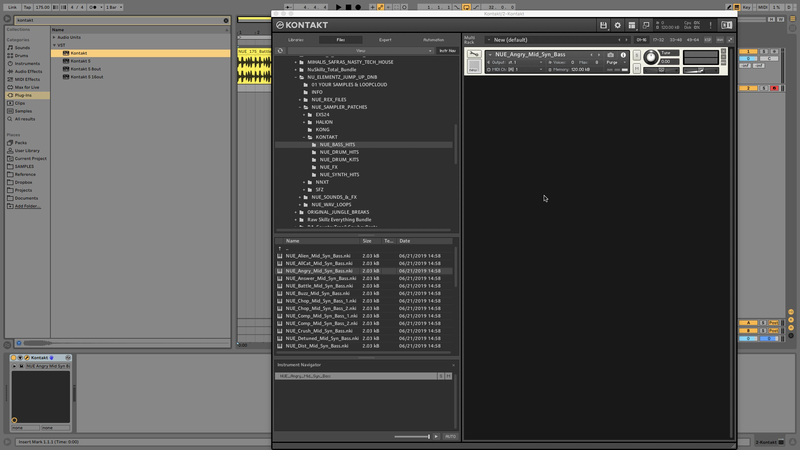Click the Kontakt logo
800x450 pixels.
tap(302, 25)
